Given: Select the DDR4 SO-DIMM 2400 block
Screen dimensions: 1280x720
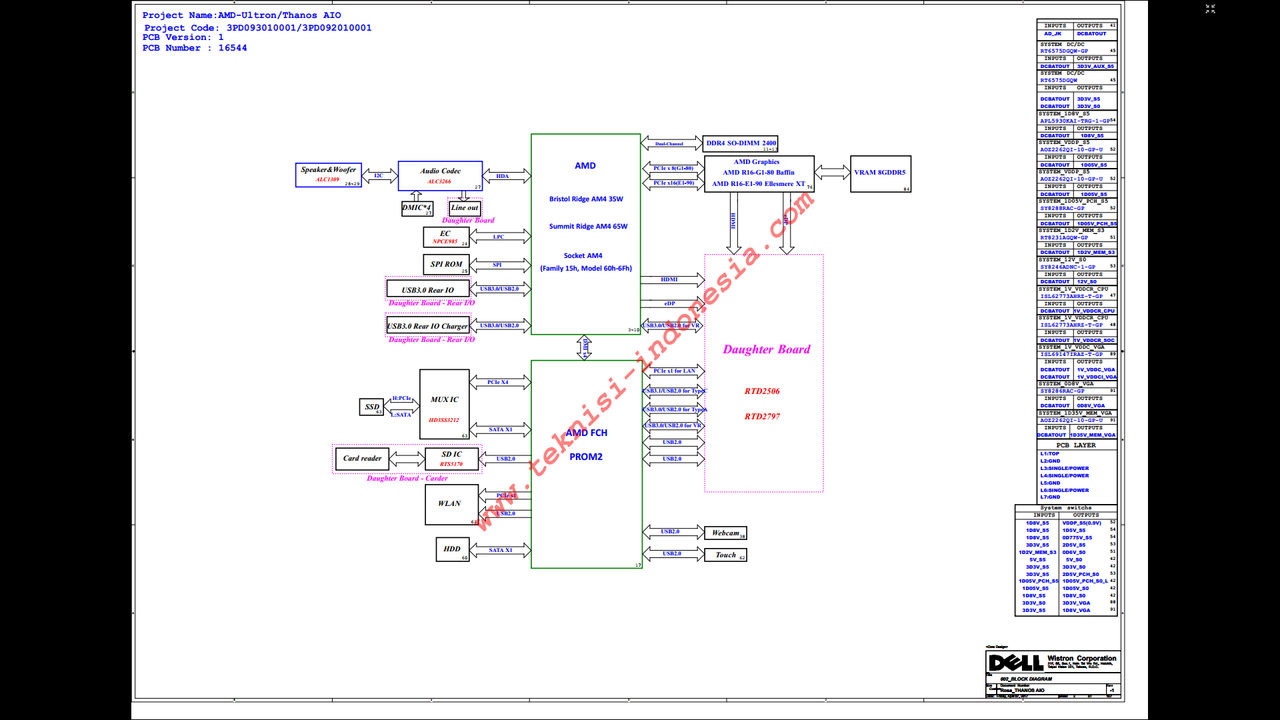Looking at the screenshot, I should (x=740, y=144).
